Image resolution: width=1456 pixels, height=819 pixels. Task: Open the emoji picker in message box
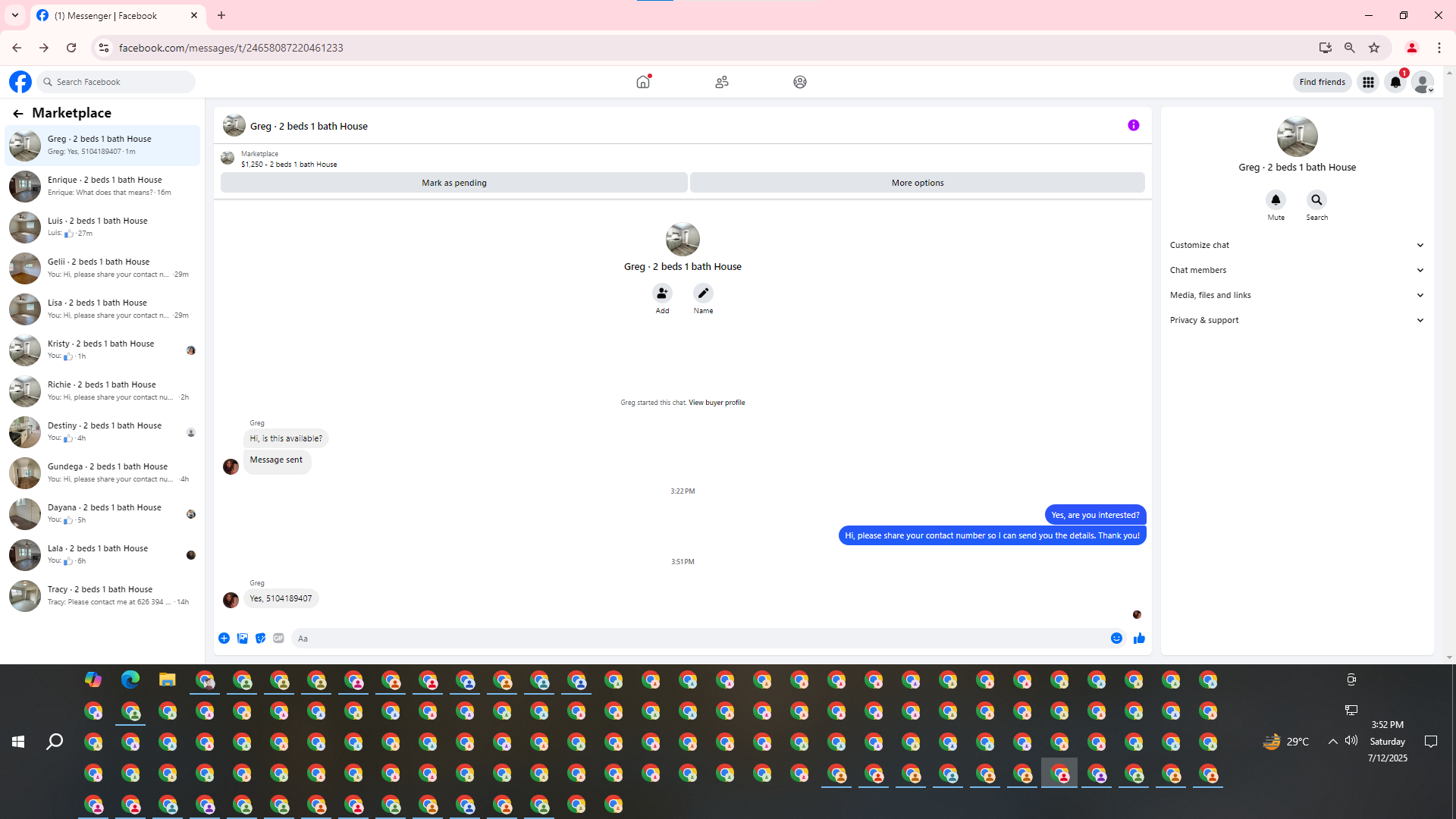click(x=1116, y=639)
